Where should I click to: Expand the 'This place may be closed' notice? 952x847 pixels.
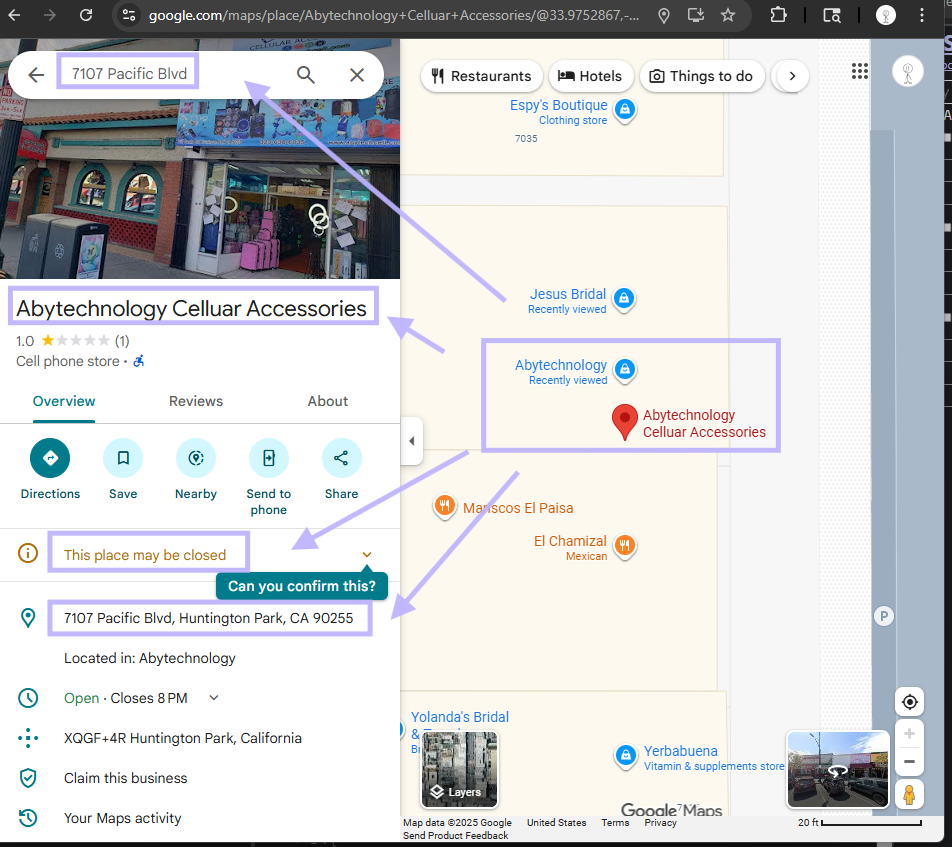pyautogui.click(x=367, y=555)
